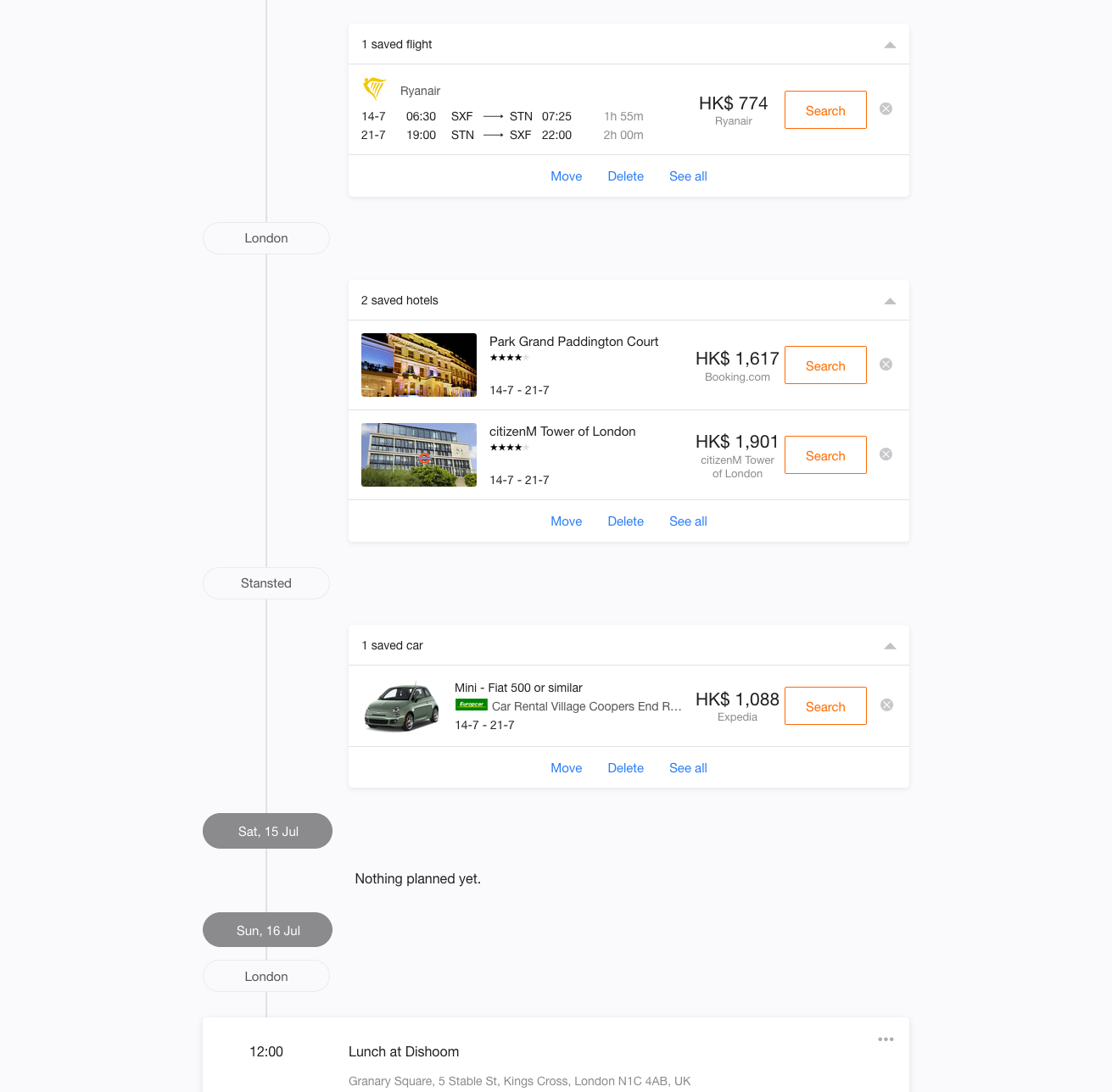
Task: Click the Expedia provider label
Action: coord(737,717)
